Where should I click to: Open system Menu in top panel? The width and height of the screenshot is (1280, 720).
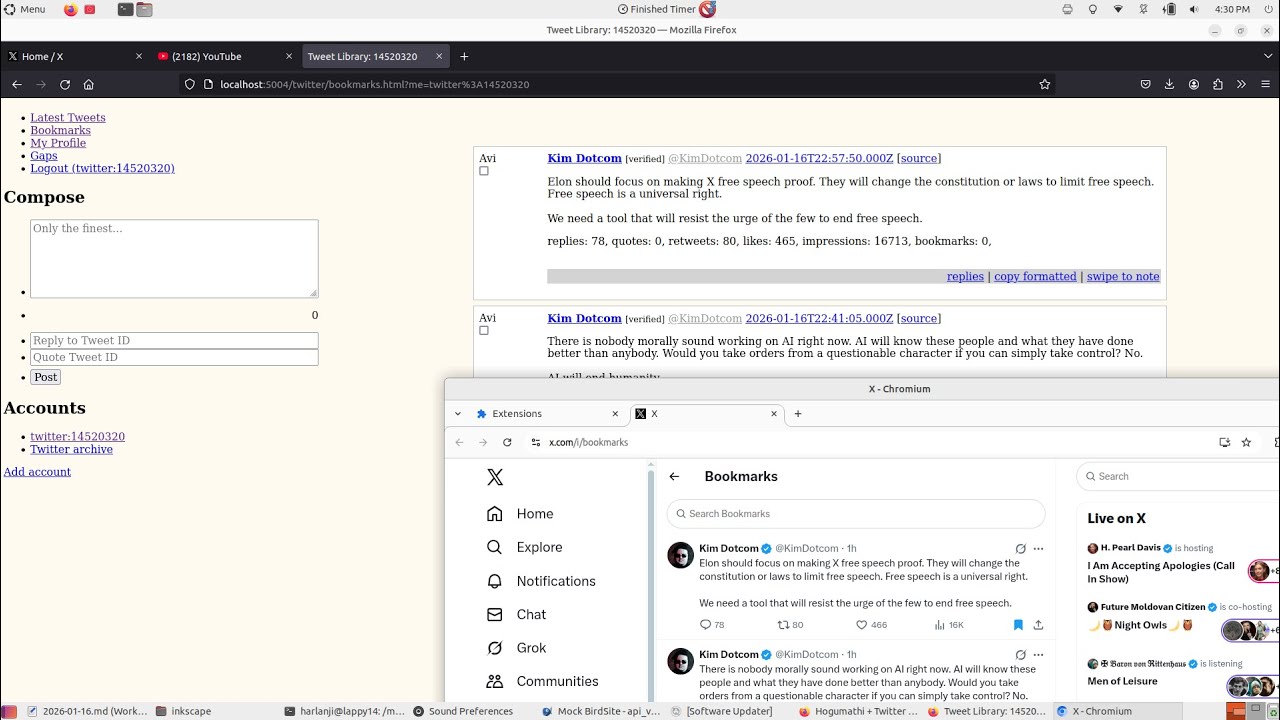point(24,9)
